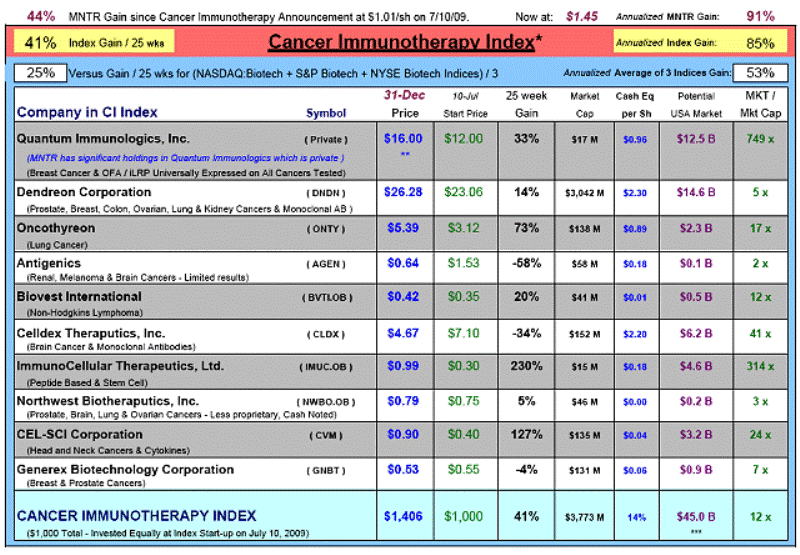Screen dimensions: 800x555
Task: Click the 25 week Gain header
Action: tap(526, 105)
